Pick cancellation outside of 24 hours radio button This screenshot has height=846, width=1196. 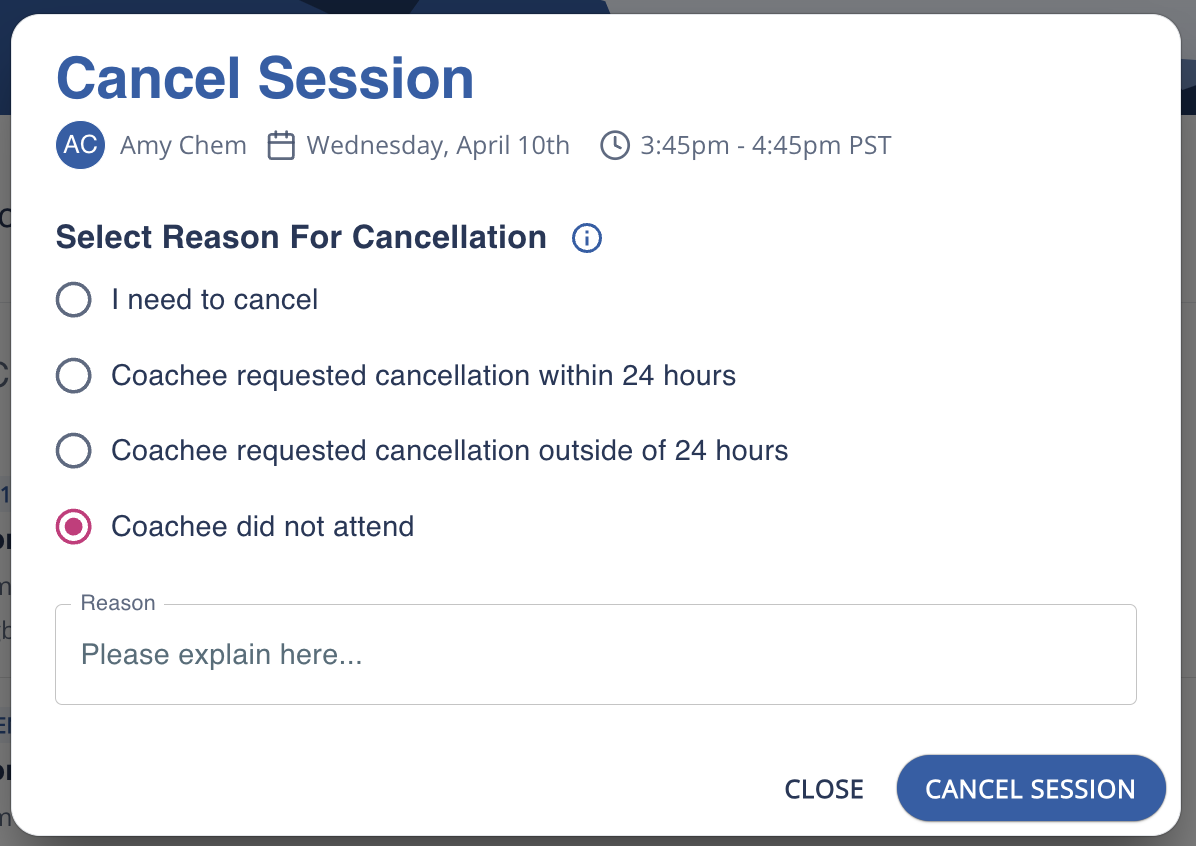tap(74, 451)
